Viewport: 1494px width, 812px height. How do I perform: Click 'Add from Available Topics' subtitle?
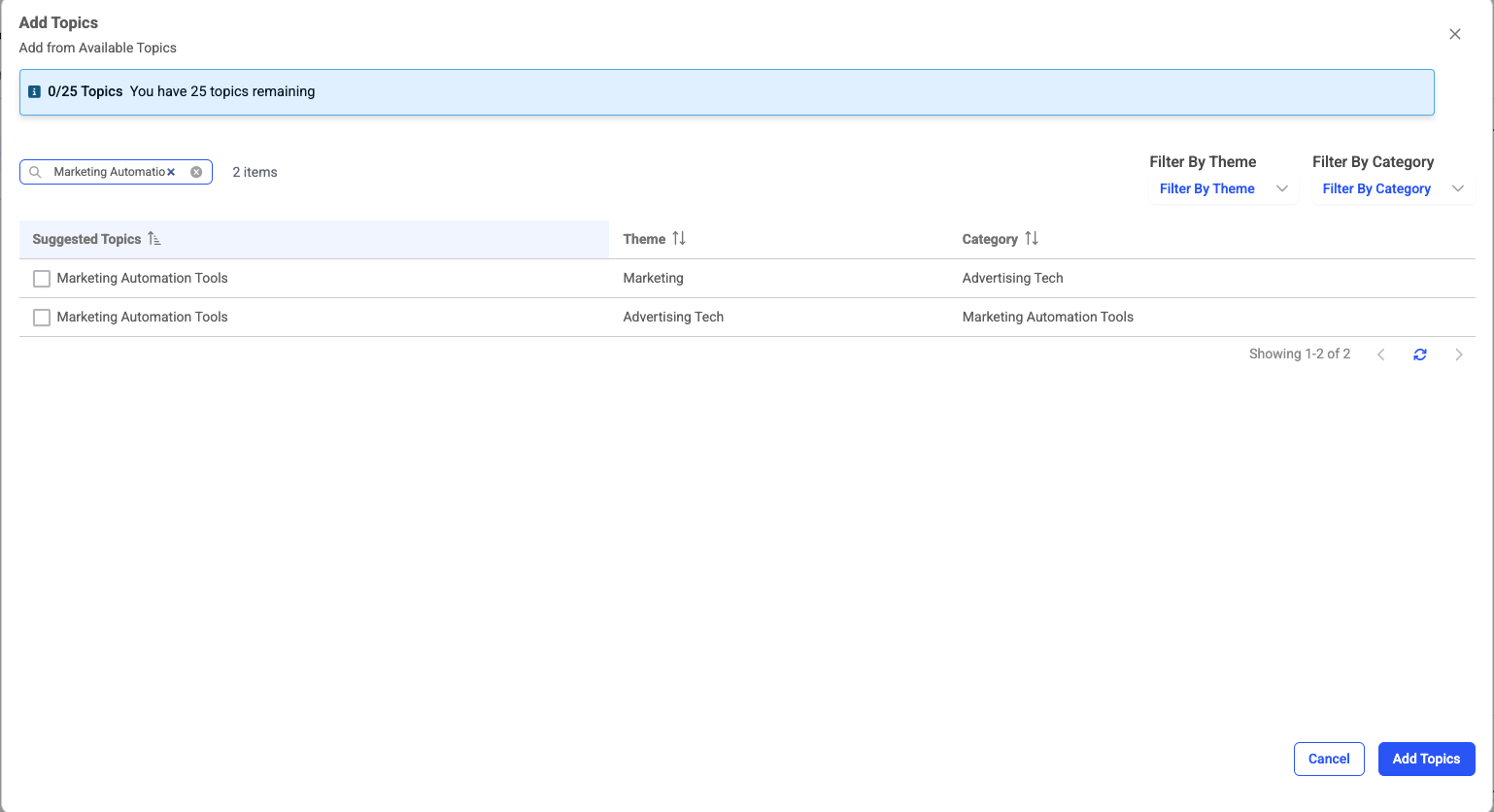point(98,48)
